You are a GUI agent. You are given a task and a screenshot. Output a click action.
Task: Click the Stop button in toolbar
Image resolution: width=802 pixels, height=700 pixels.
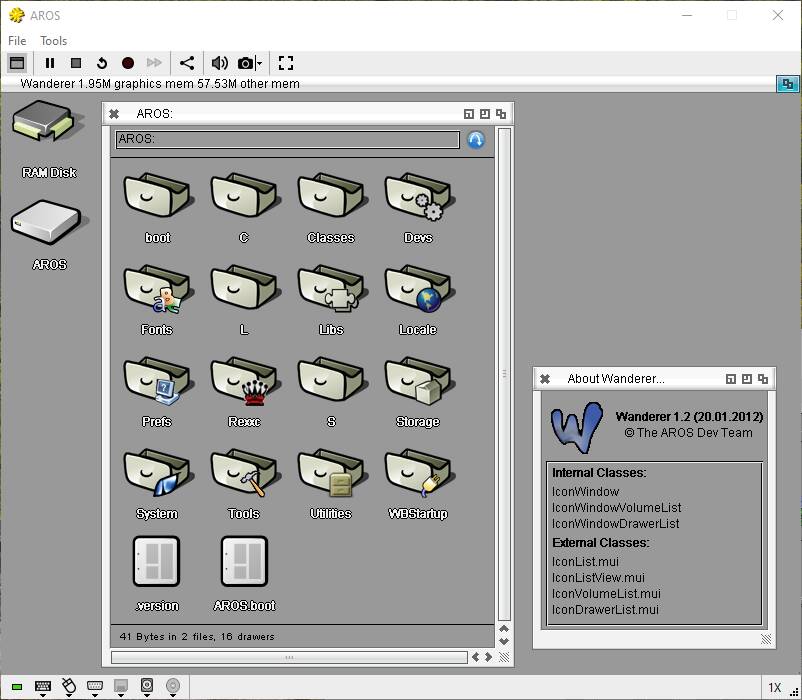click(x=76, y=63)
